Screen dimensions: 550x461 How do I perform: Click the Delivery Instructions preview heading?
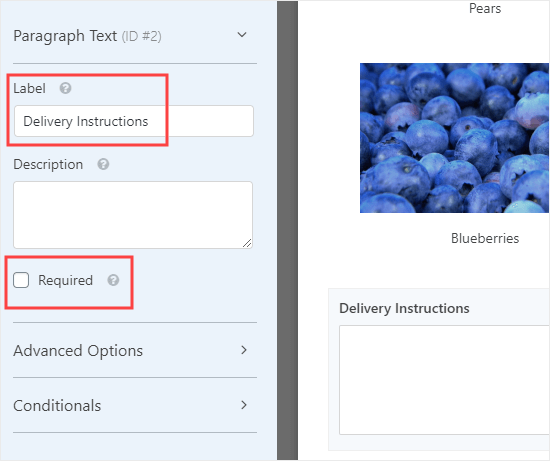coord(404,308)
